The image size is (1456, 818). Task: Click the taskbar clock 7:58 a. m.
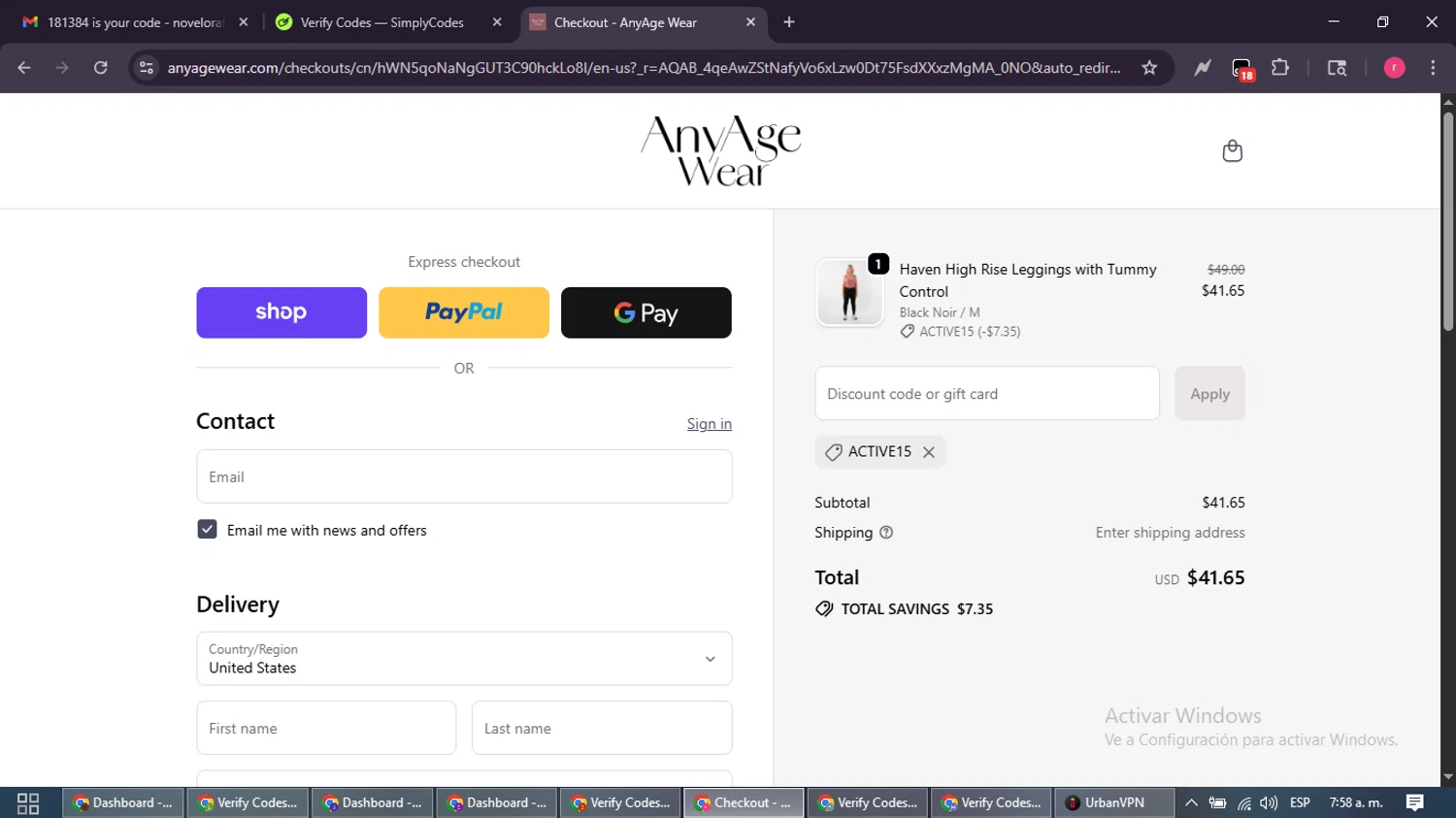[1356, 803]
